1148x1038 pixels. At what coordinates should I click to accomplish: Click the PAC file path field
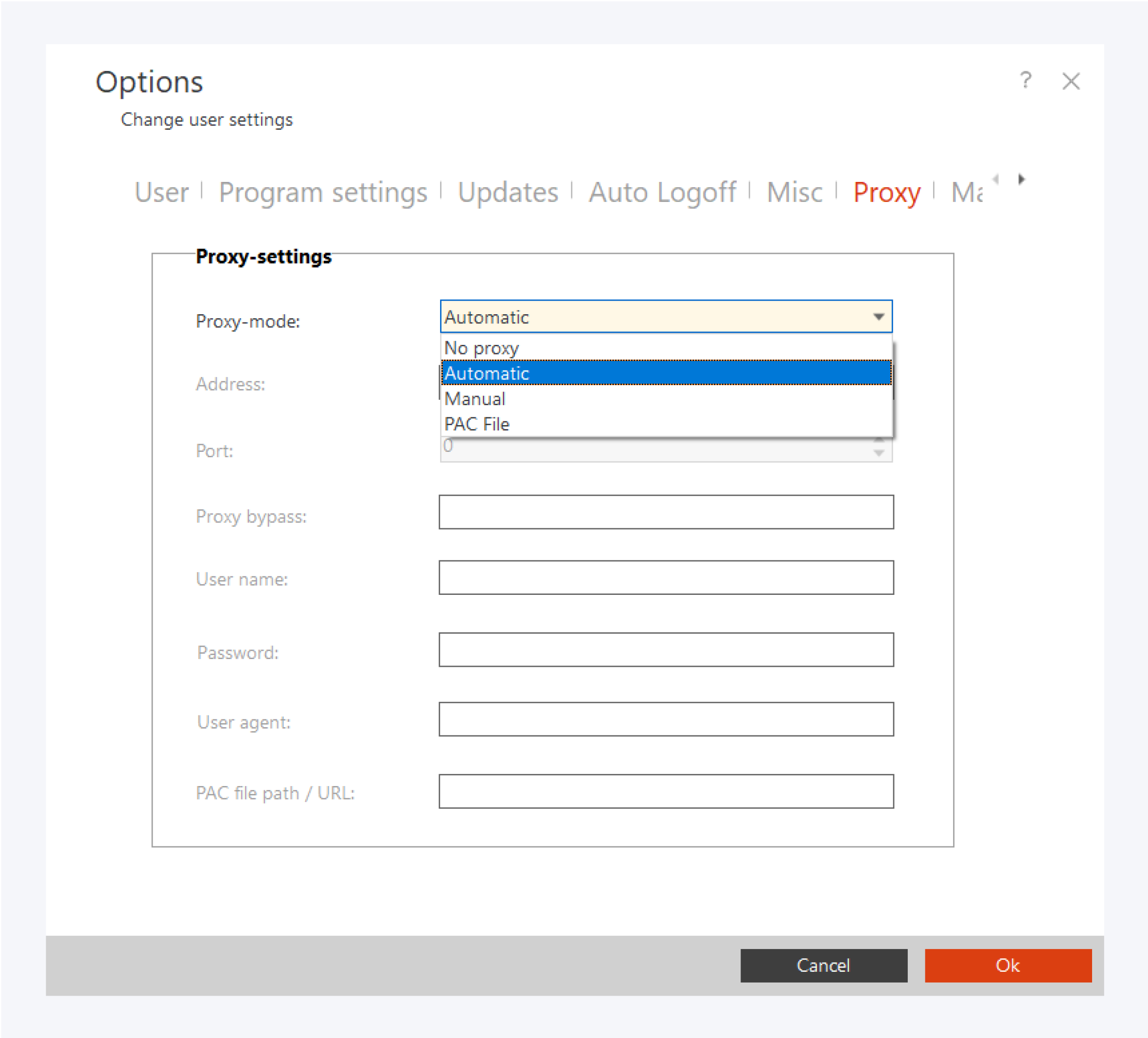coord(665,791)
